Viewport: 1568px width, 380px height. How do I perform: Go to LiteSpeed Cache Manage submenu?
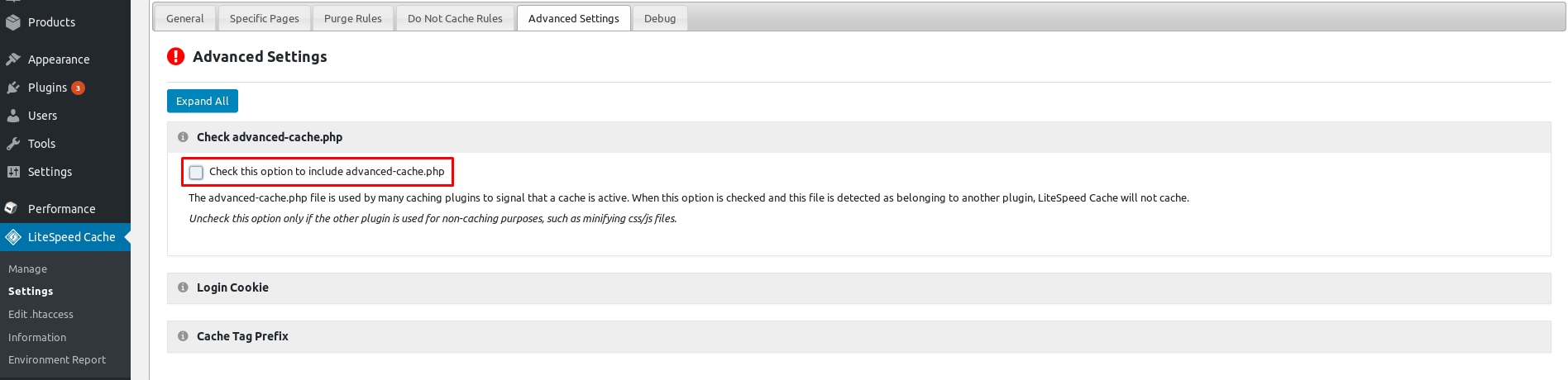(27, 269)
